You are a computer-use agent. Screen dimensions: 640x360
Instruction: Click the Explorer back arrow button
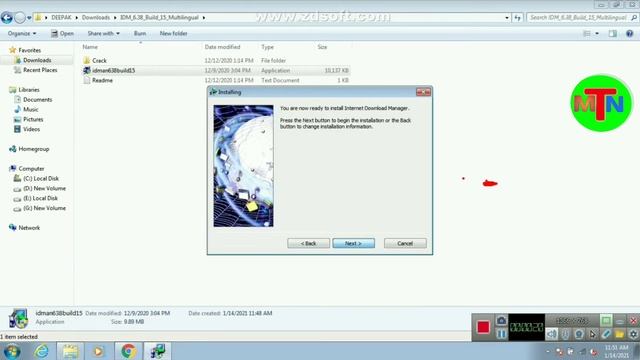coord(7,18)
